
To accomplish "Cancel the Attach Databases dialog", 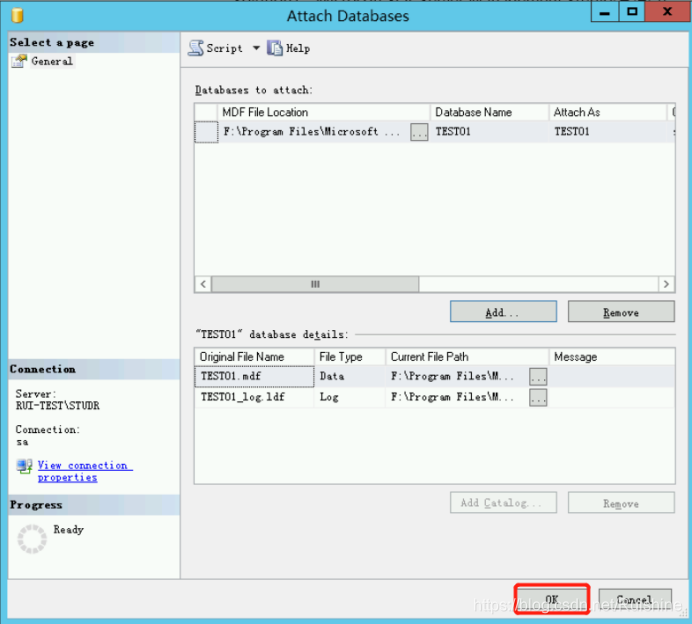I will 634,599.
